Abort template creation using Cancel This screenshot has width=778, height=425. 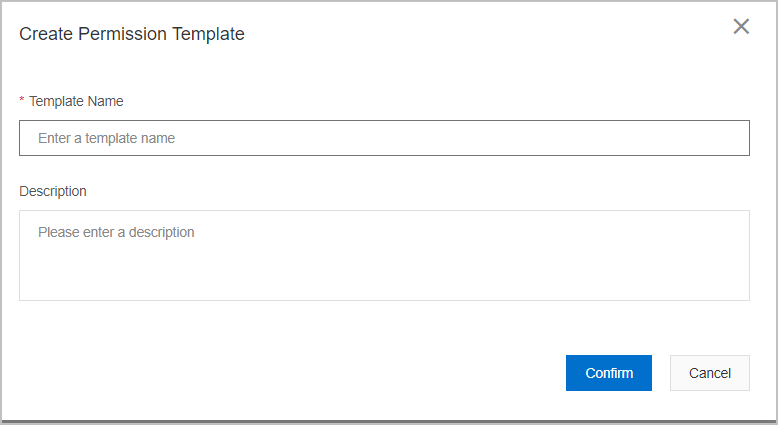709,373
